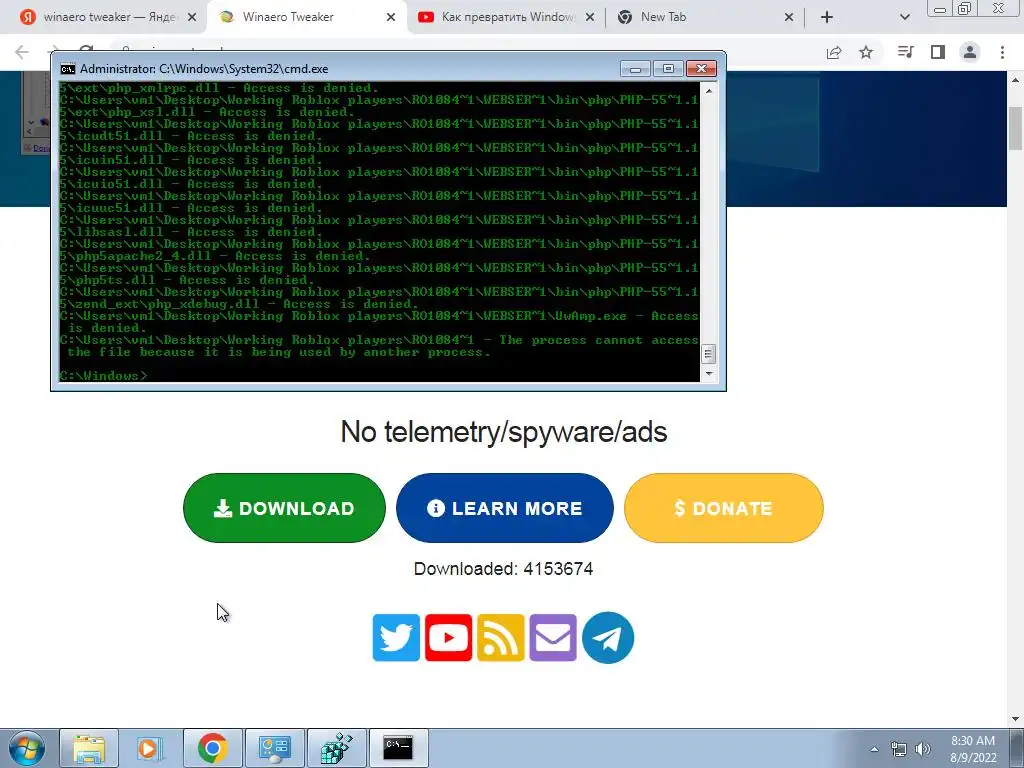Open a new browser tab with plus
This screenshot has width=1024, height=768.
tap(827, 17)
